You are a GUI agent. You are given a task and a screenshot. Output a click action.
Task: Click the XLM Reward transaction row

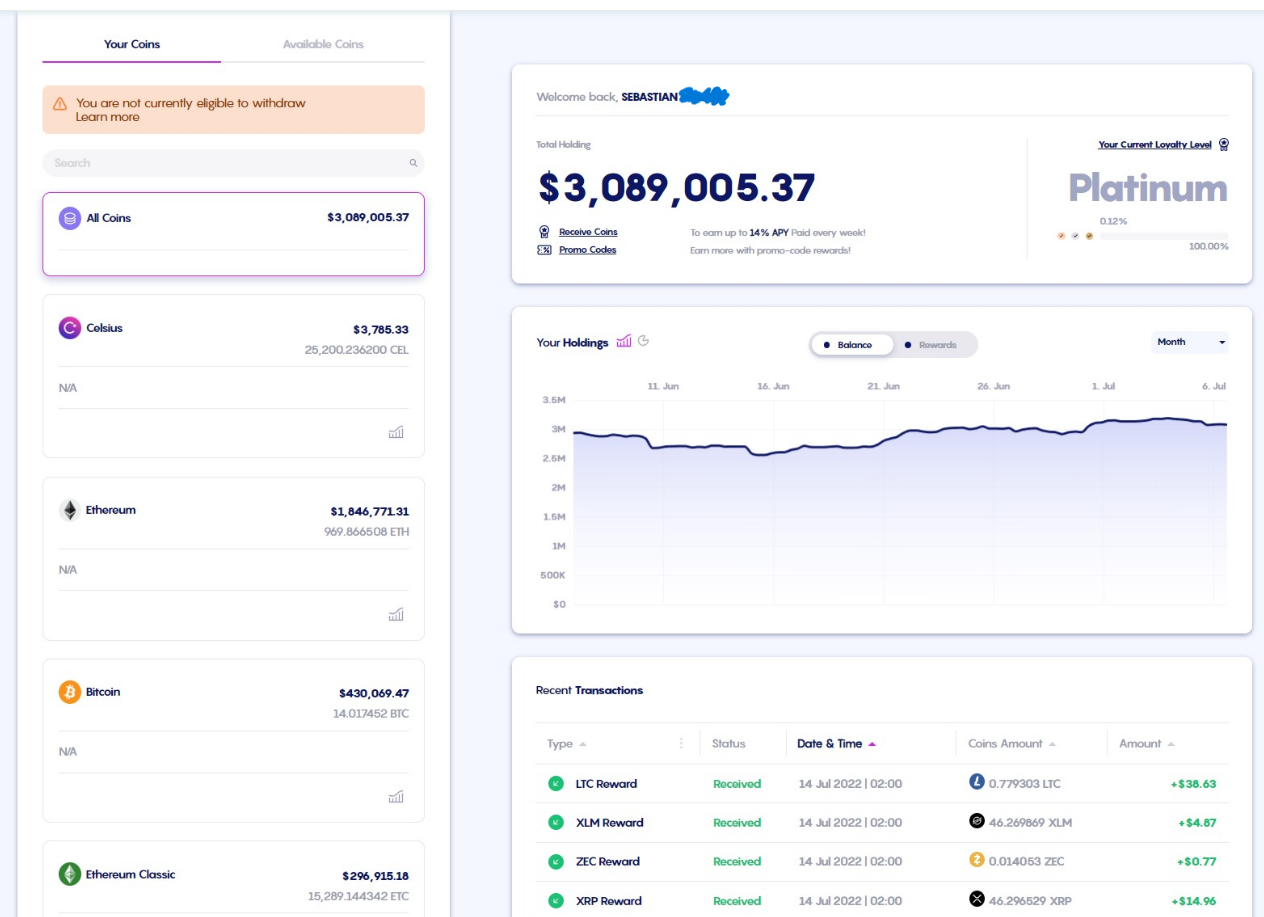tap(883, 823)
